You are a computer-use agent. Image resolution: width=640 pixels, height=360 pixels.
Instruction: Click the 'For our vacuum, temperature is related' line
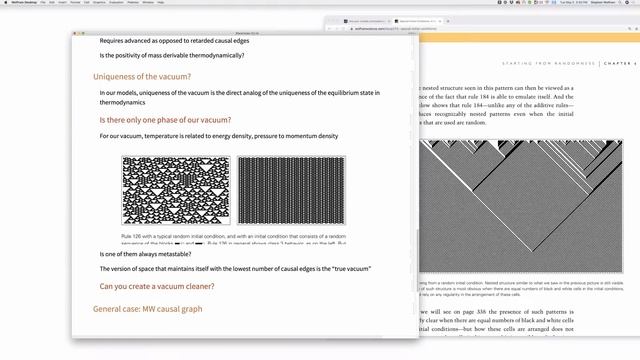click(x=219, y=136)
